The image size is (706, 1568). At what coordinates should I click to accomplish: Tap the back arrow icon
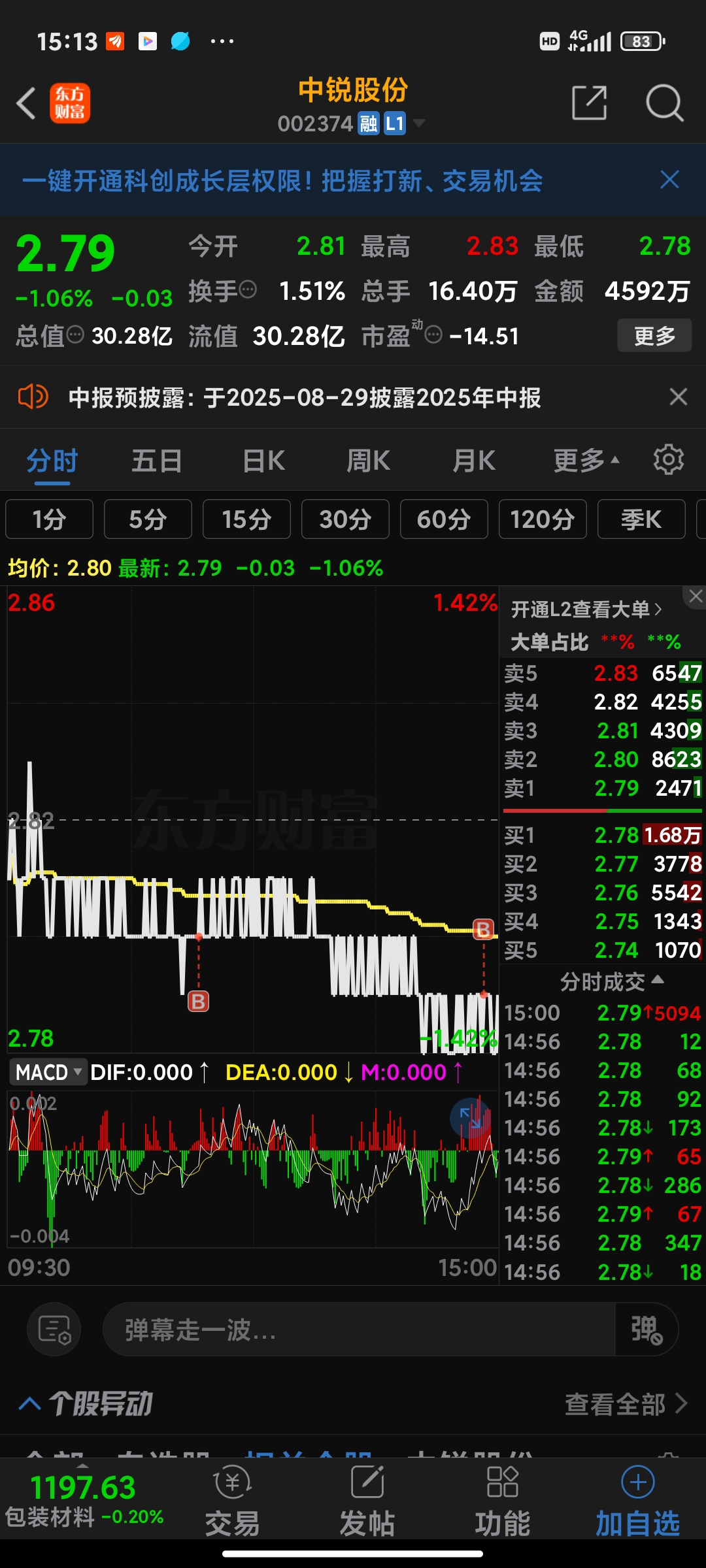point(26,103)
